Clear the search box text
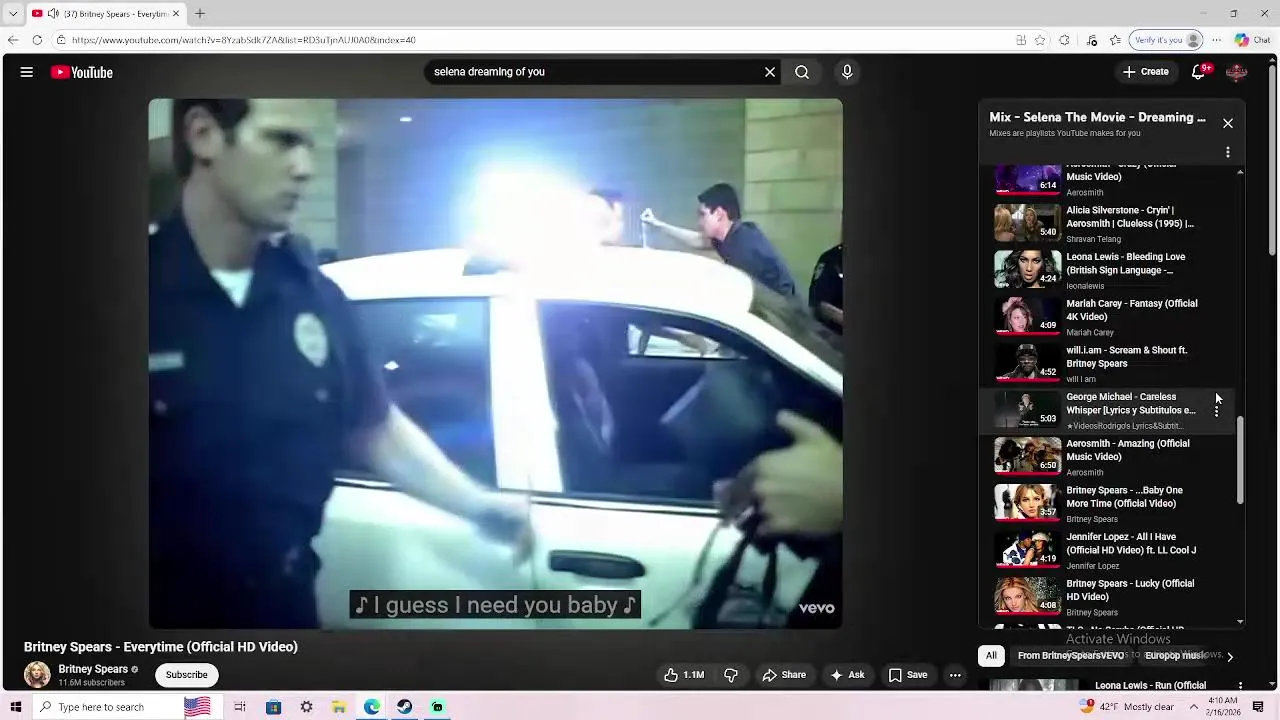This screenshot has height=720, width=1280. tap(770, 72)
